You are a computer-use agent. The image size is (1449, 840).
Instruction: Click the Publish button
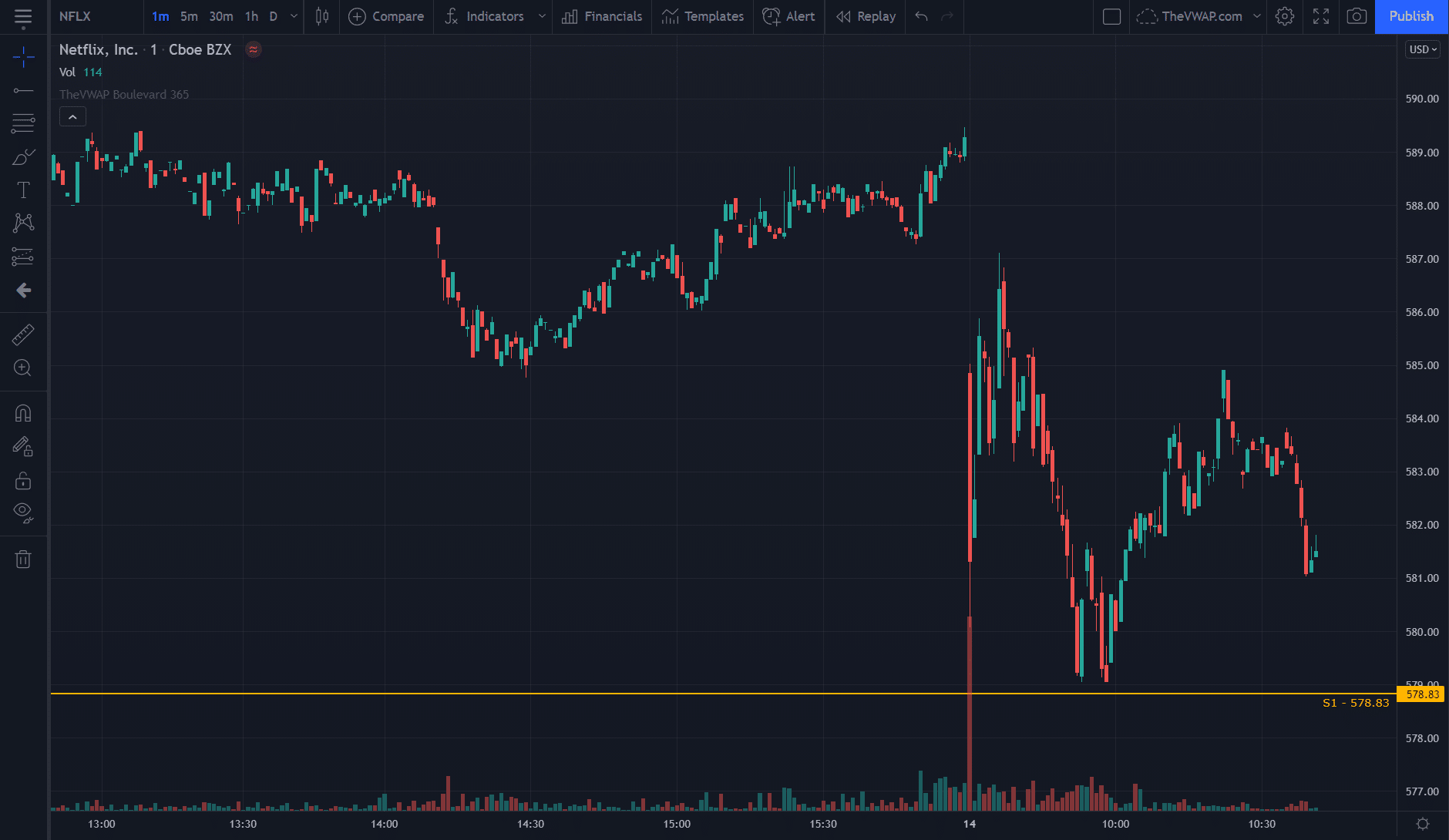1411,16
